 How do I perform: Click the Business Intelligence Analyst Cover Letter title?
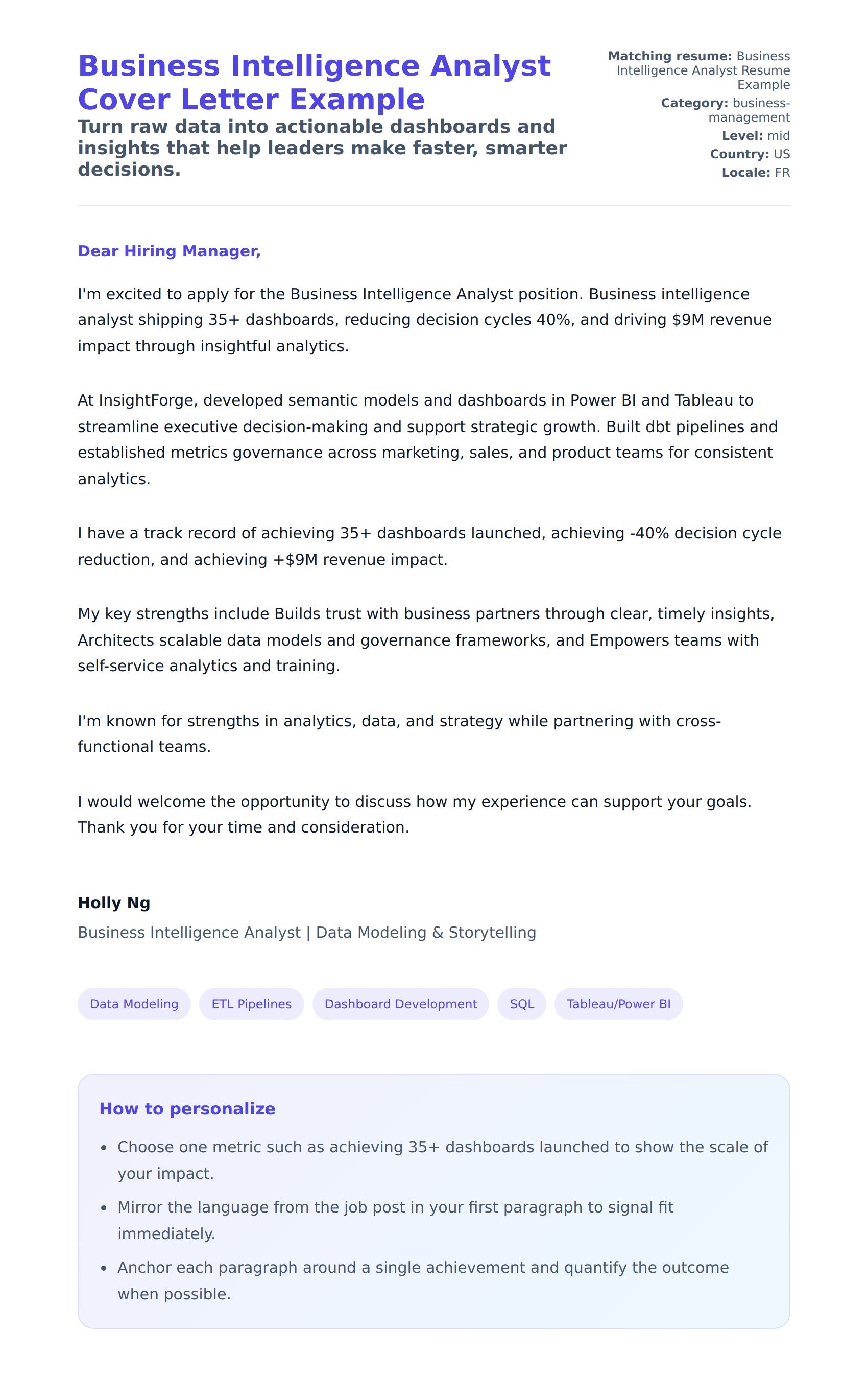click(314, 82)
